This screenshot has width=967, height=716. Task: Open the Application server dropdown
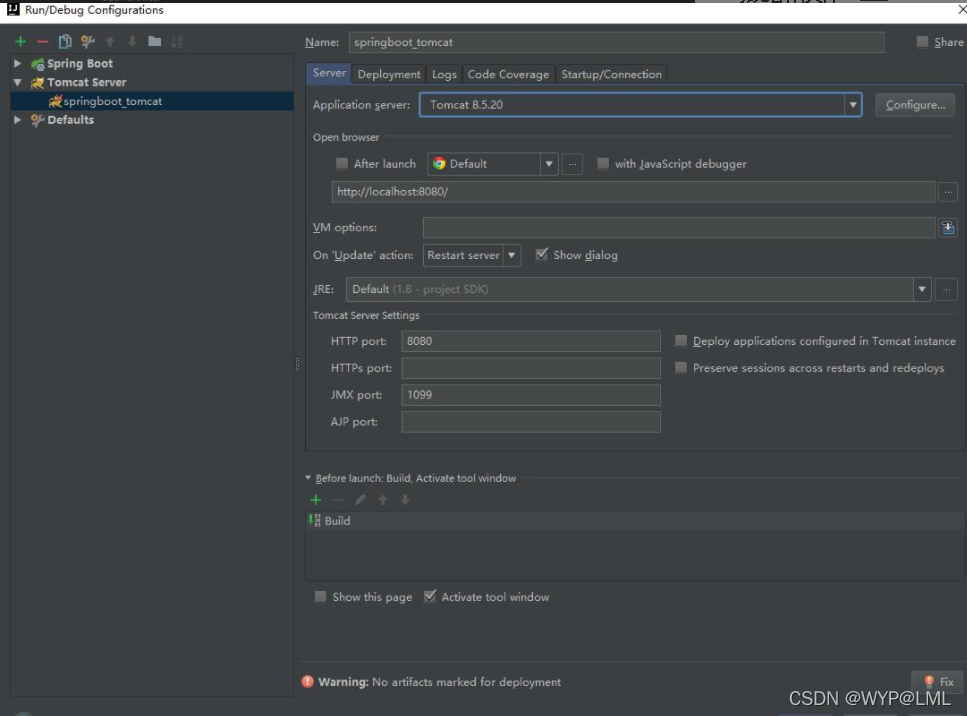[x=853, y=105]
